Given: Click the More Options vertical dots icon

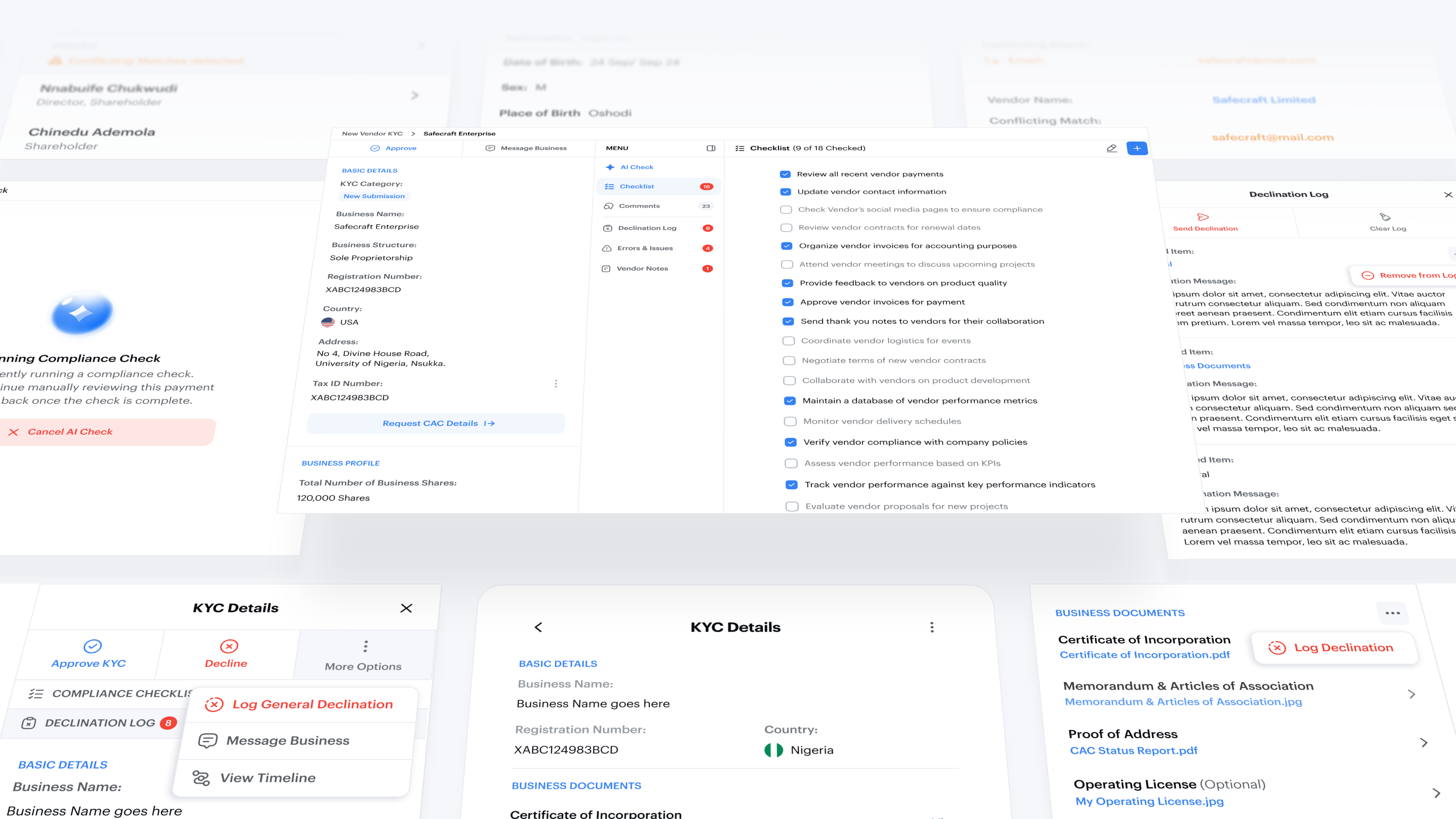Looking at the screenshot, I should (366, 646).
